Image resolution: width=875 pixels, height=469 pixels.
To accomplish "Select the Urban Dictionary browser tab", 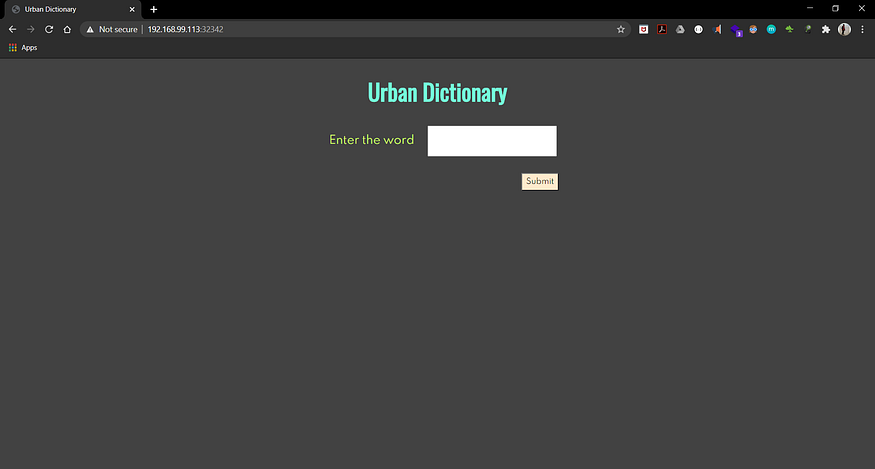I will click(73, 9).
